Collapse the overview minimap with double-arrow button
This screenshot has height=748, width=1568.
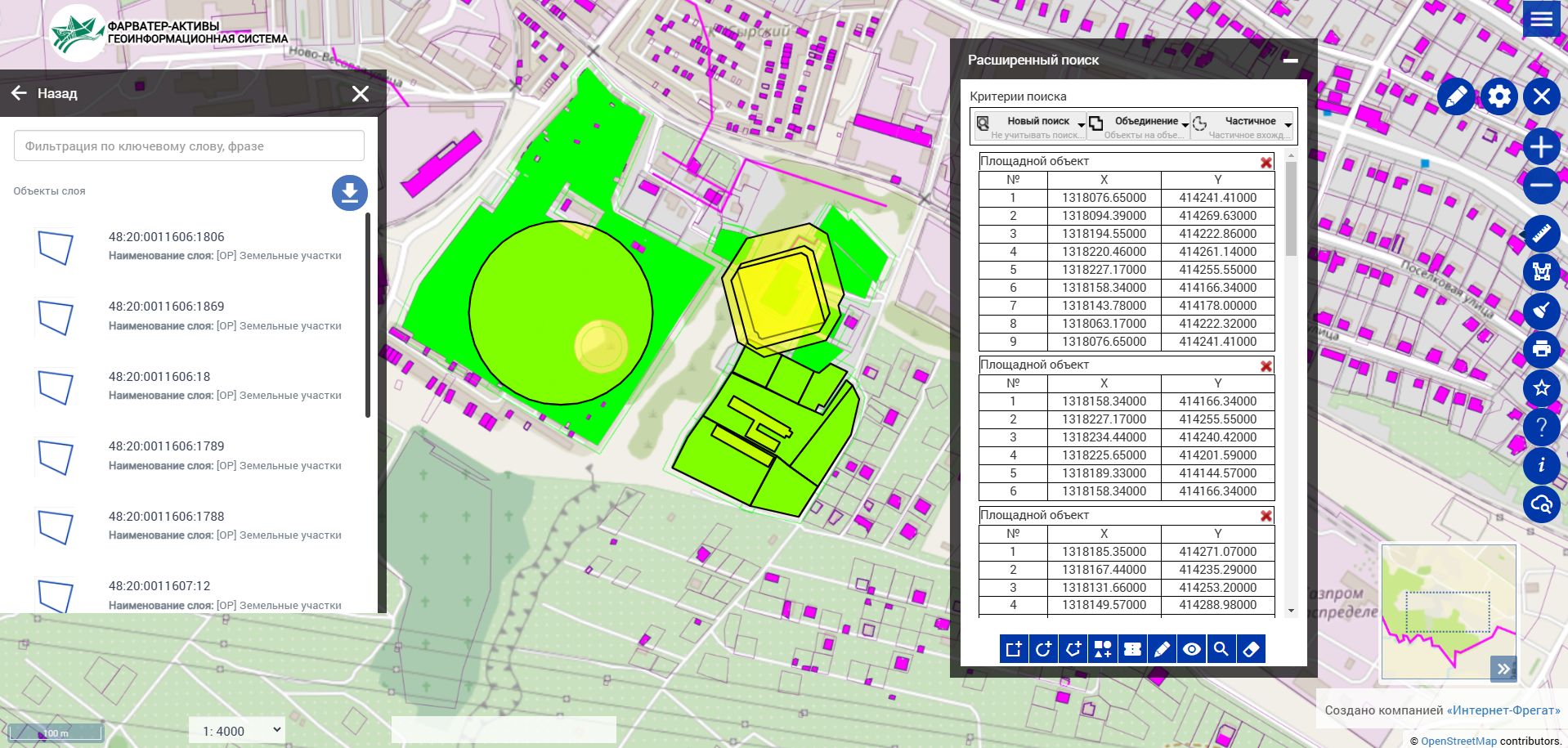click(1503, 669)
